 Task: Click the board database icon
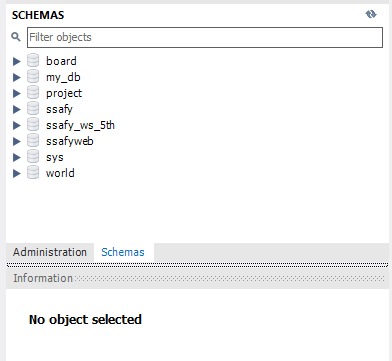[33, 60]
